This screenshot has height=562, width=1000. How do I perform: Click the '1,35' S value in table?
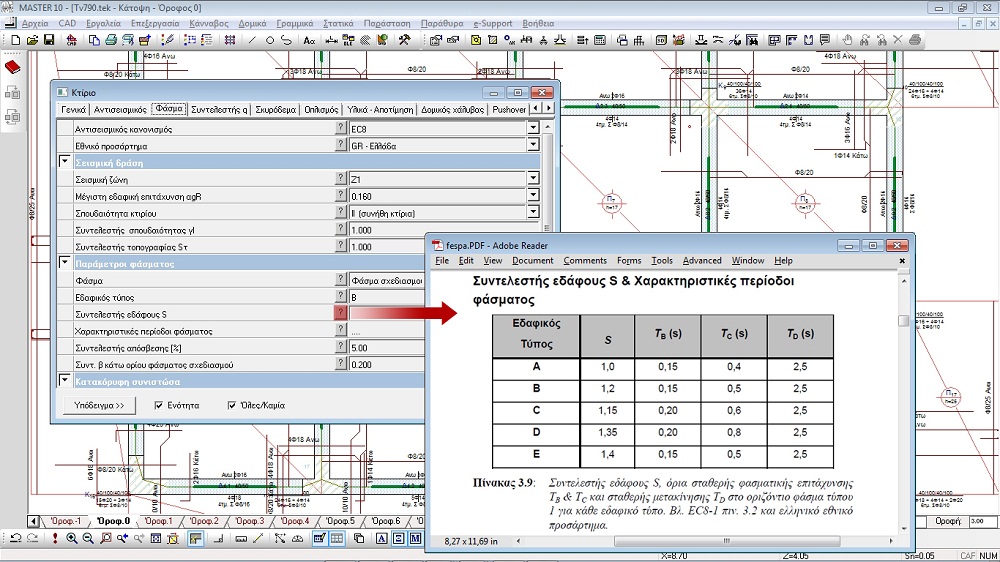[608, 433]
